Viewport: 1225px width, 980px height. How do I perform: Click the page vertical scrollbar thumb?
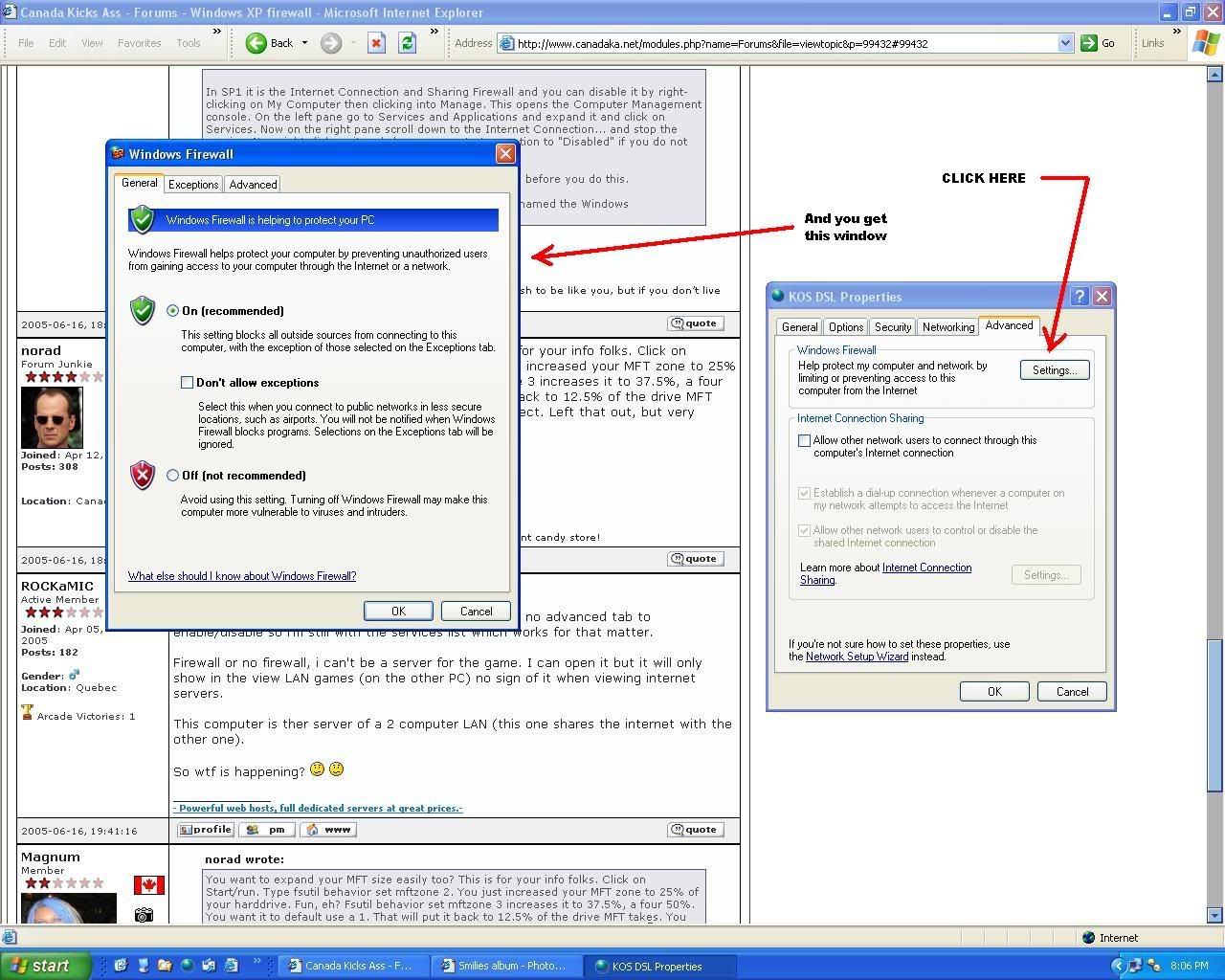(1215, 714)
